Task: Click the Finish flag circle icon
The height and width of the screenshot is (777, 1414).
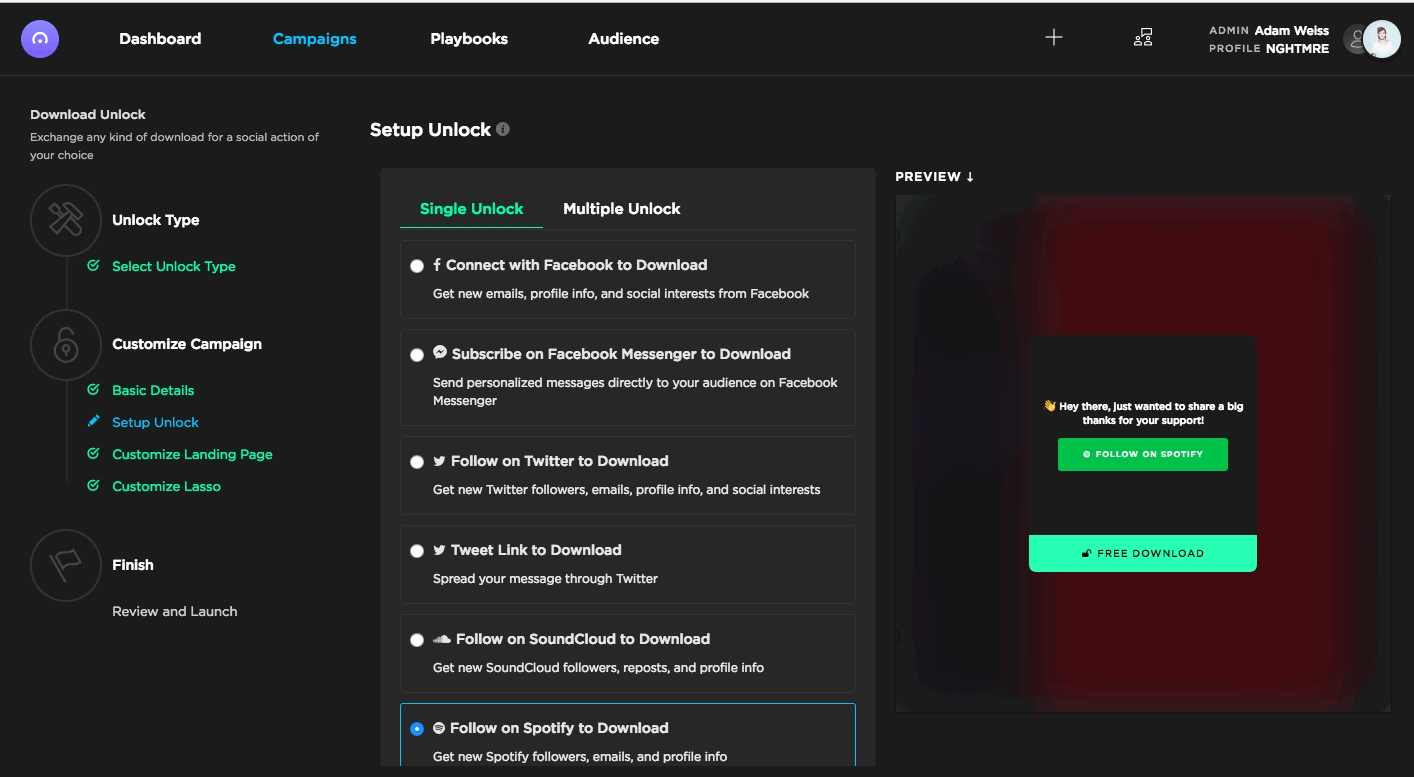Action: pos(66,565)
